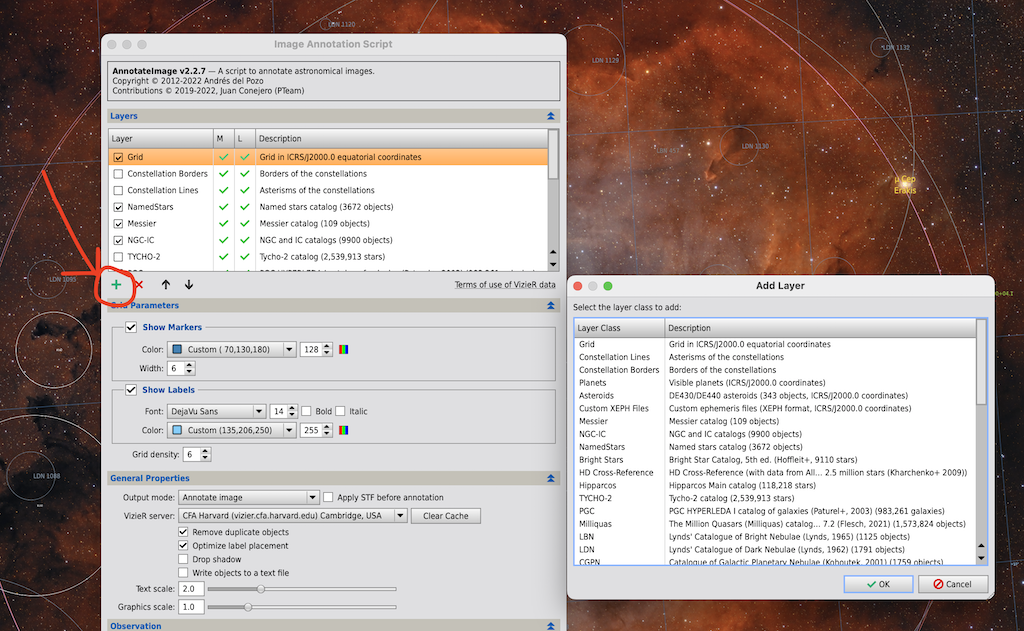Open the VizieR server dropdown
This screenshot has height=631, width=1024.
pos(293,516)
